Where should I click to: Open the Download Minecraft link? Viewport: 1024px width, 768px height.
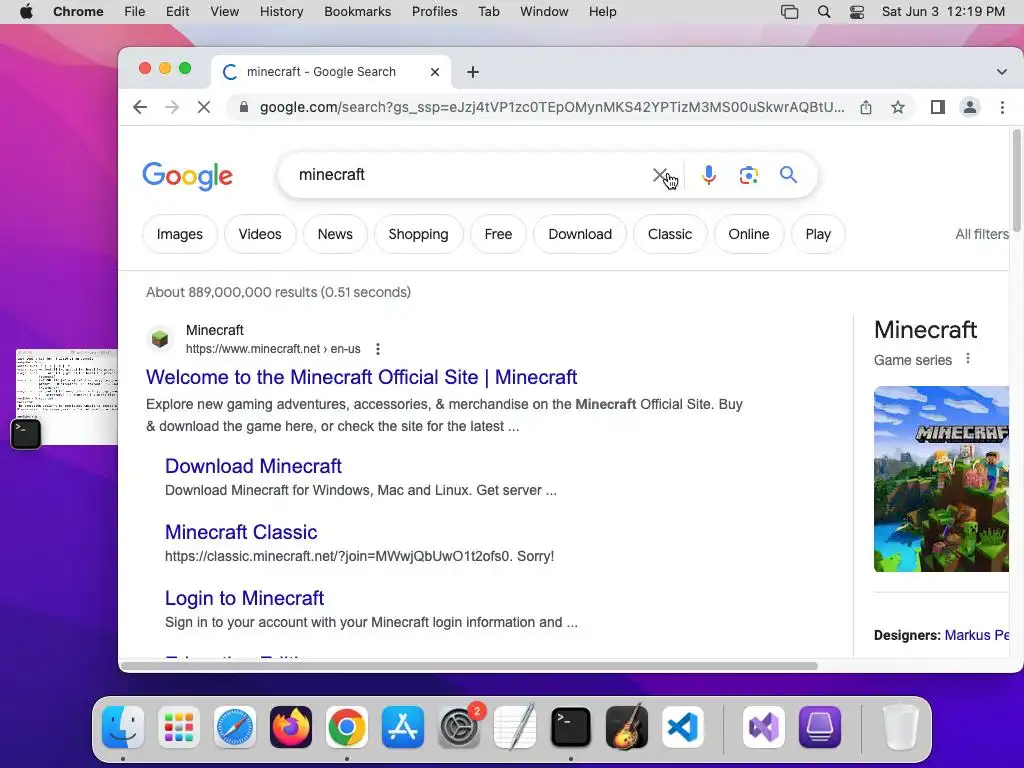(253, 466)
